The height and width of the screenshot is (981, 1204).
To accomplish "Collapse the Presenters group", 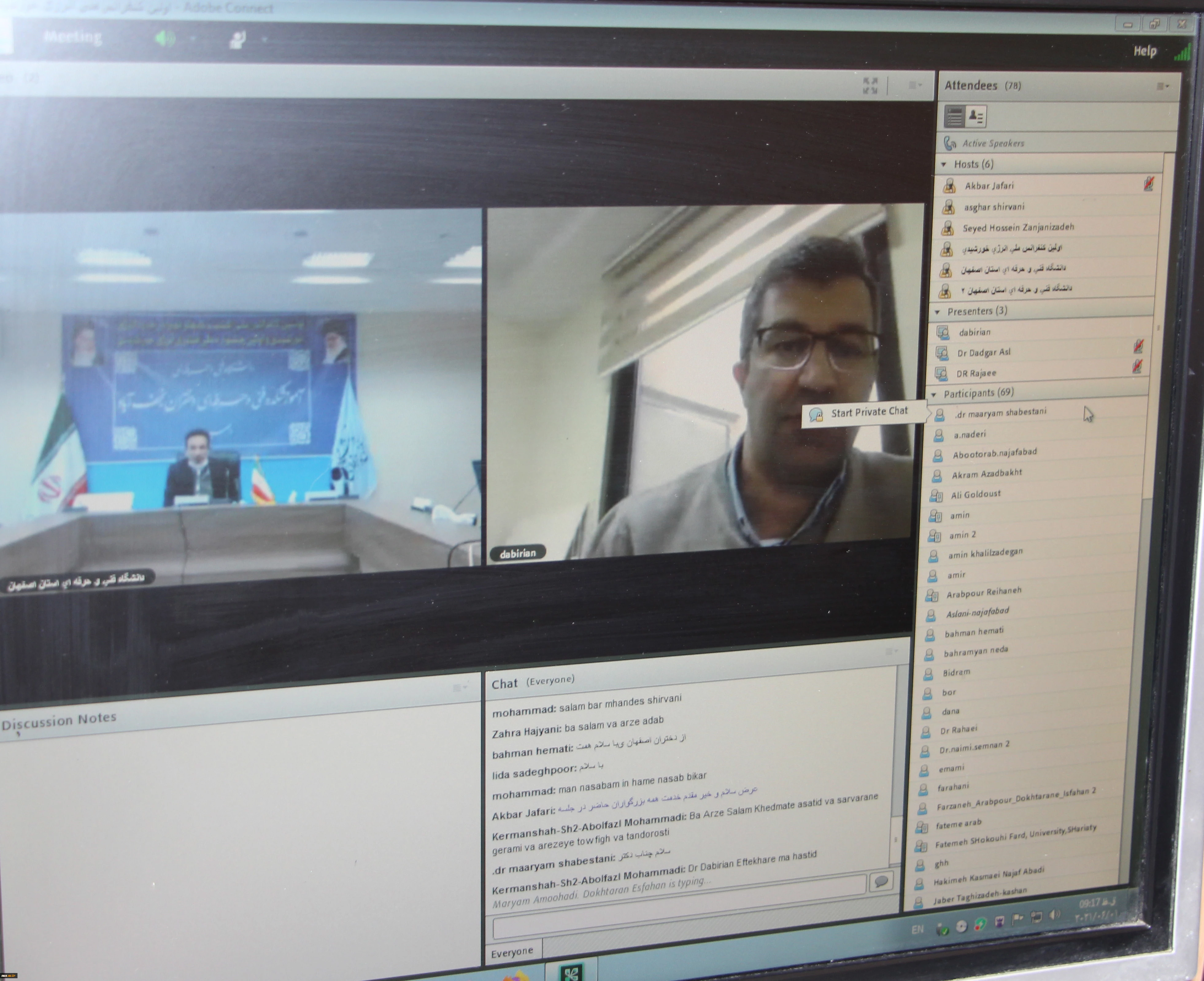I will 937,312.
